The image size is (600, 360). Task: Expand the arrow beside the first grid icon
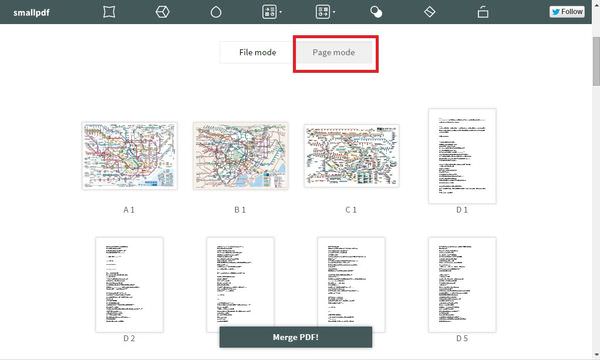point(280,12)
